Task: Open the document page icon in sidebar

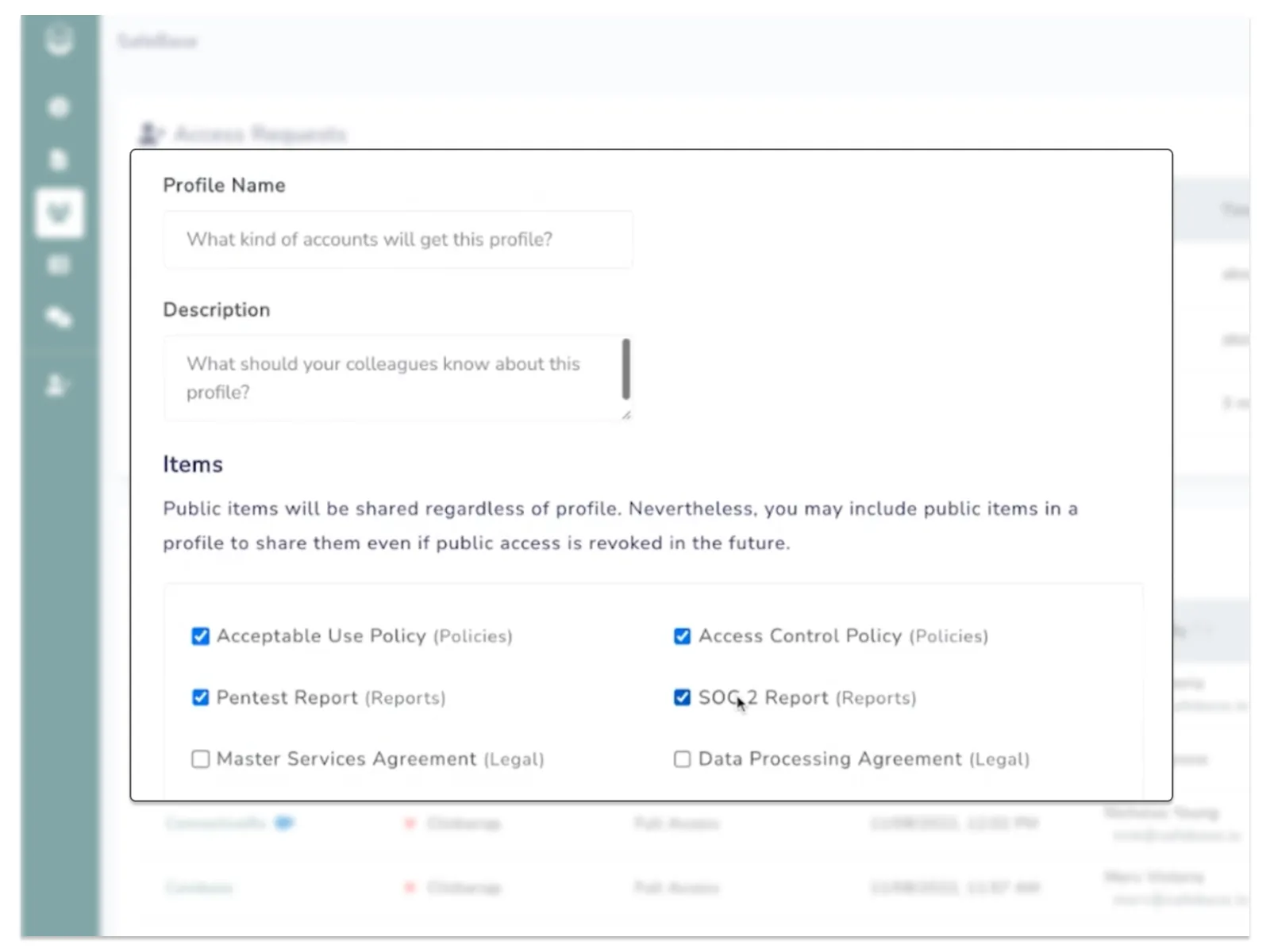Action: point(59,159)
